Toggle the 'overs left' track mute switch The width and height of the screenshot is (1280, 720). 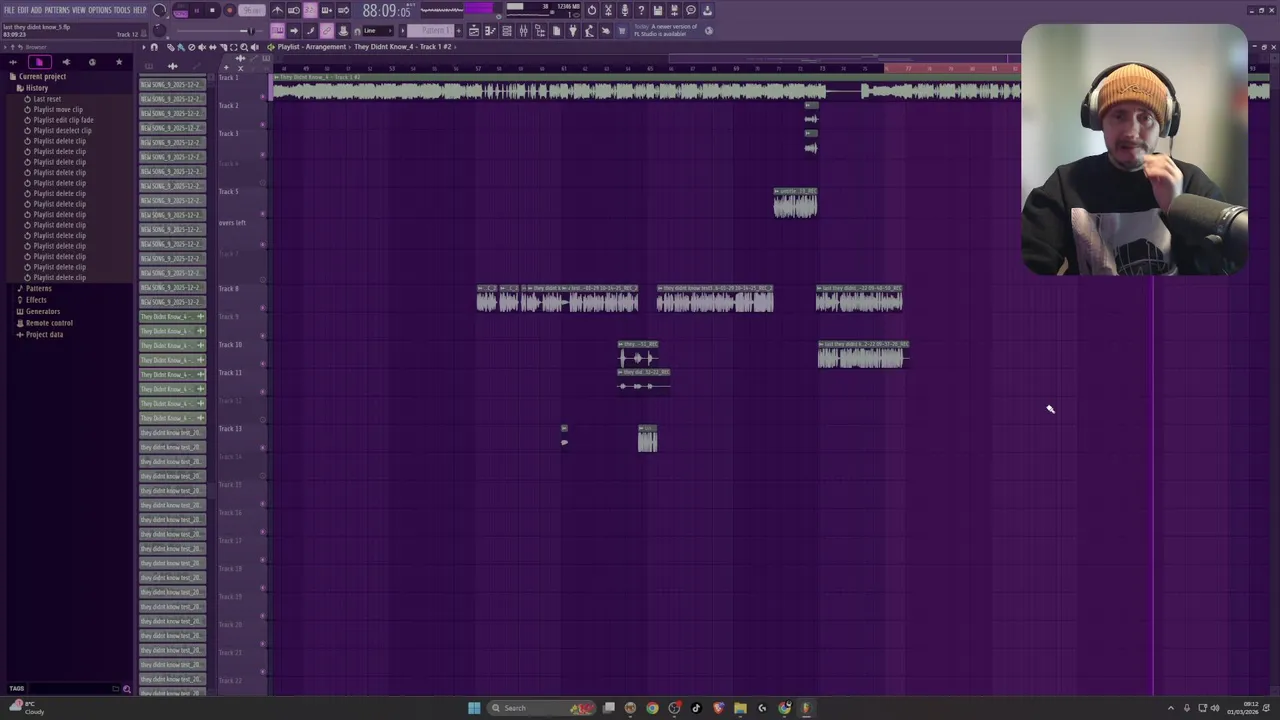point(263,244)
